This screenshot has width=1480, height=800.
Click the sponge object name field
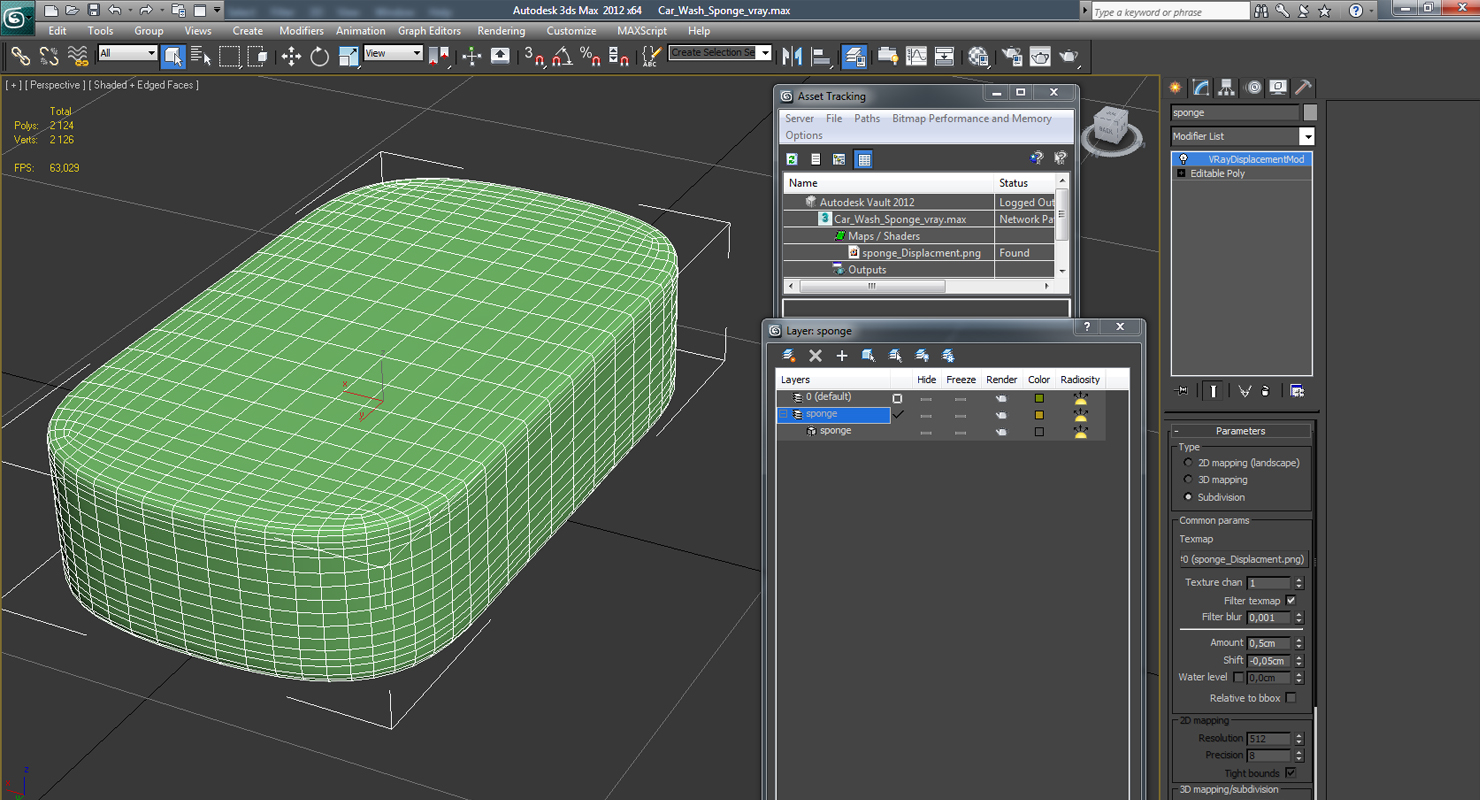click(x=1235, y=113)
